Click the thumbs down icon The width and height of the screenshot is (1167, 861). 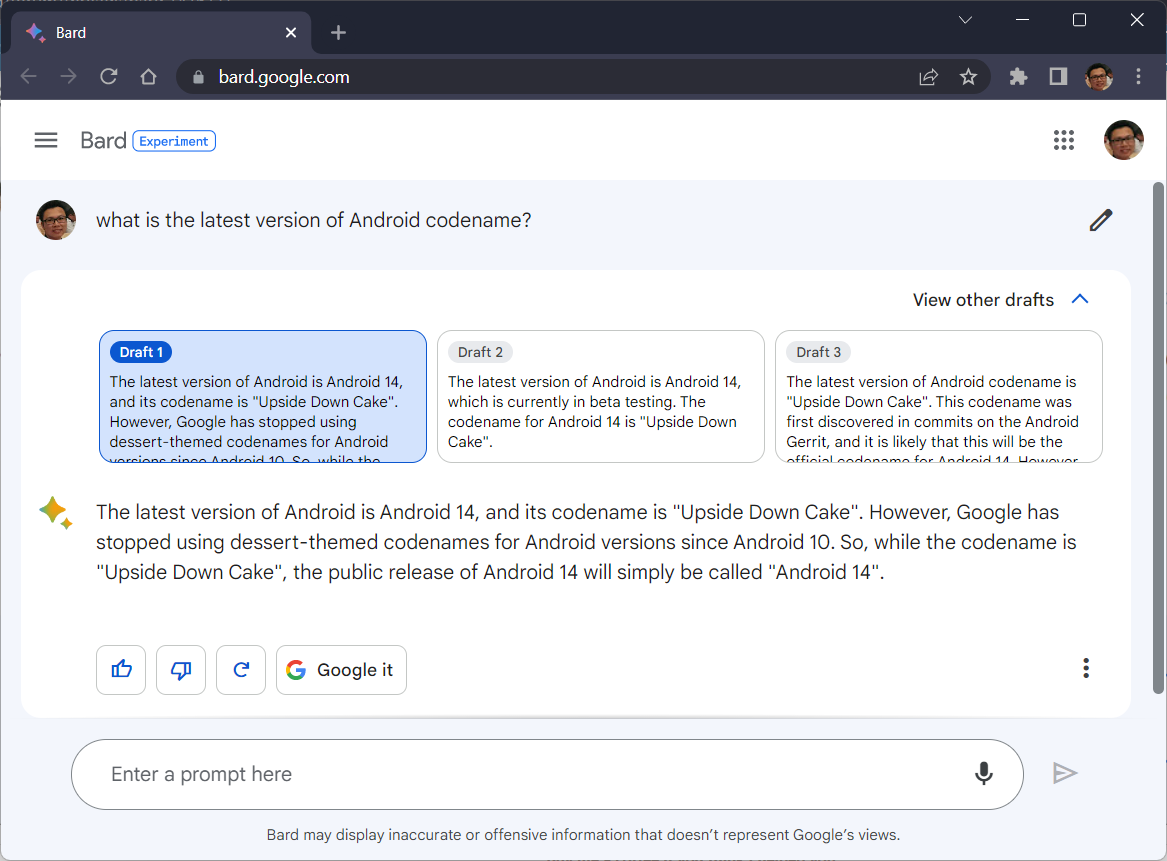[181, 670]
